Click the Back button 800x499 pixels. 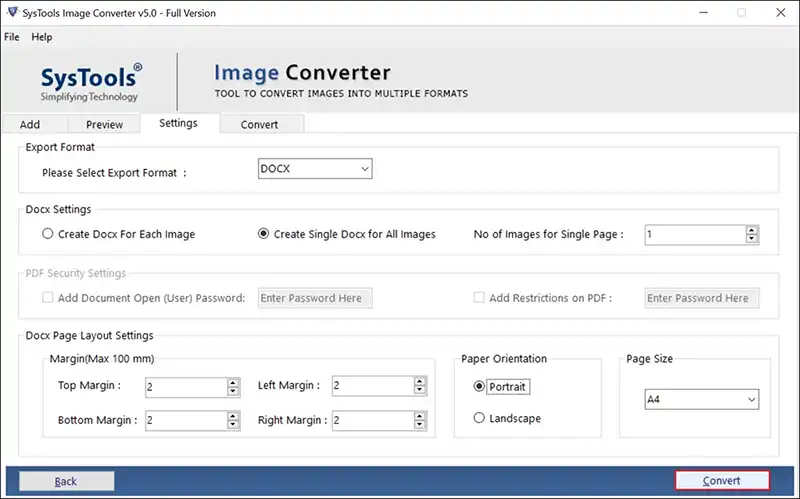(x=66, y=481)
